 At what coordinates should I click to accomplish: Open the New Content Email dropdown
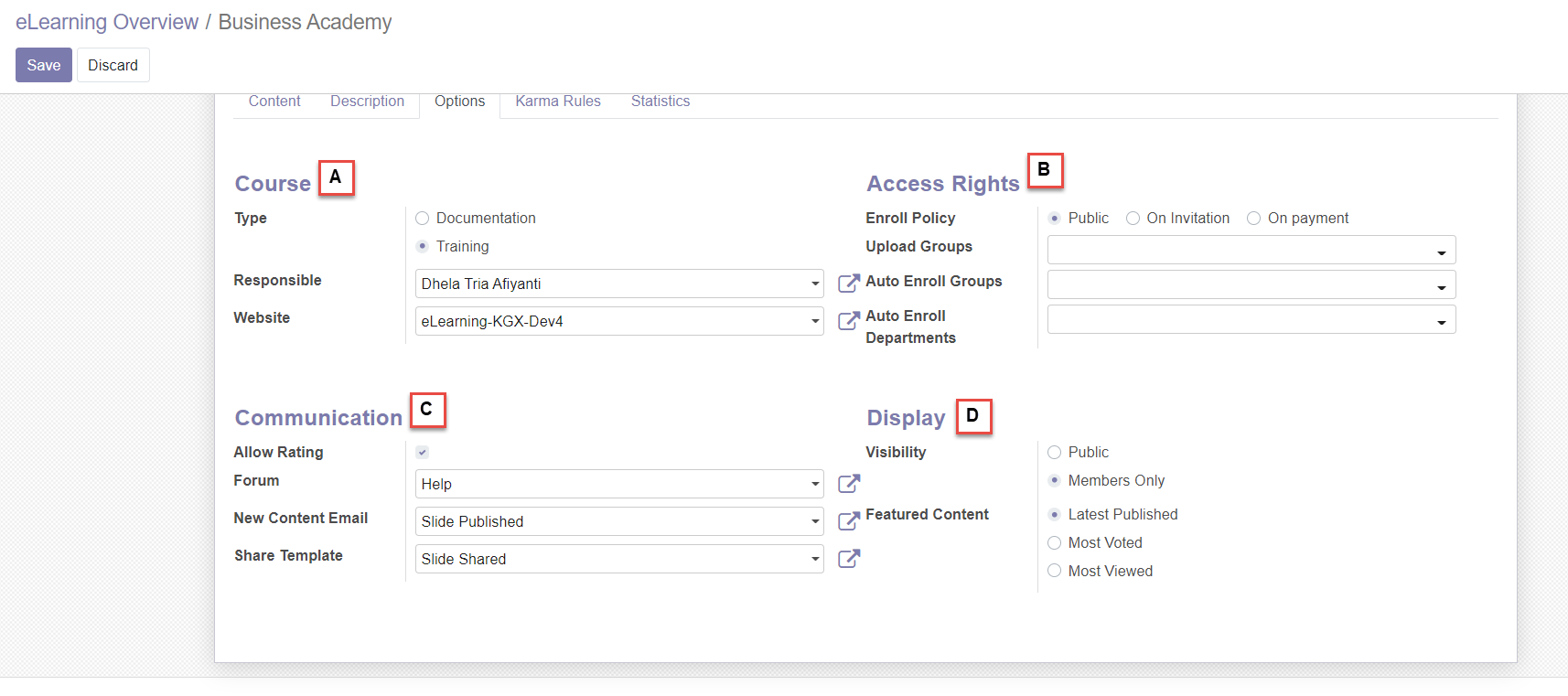tap(619, 521)
